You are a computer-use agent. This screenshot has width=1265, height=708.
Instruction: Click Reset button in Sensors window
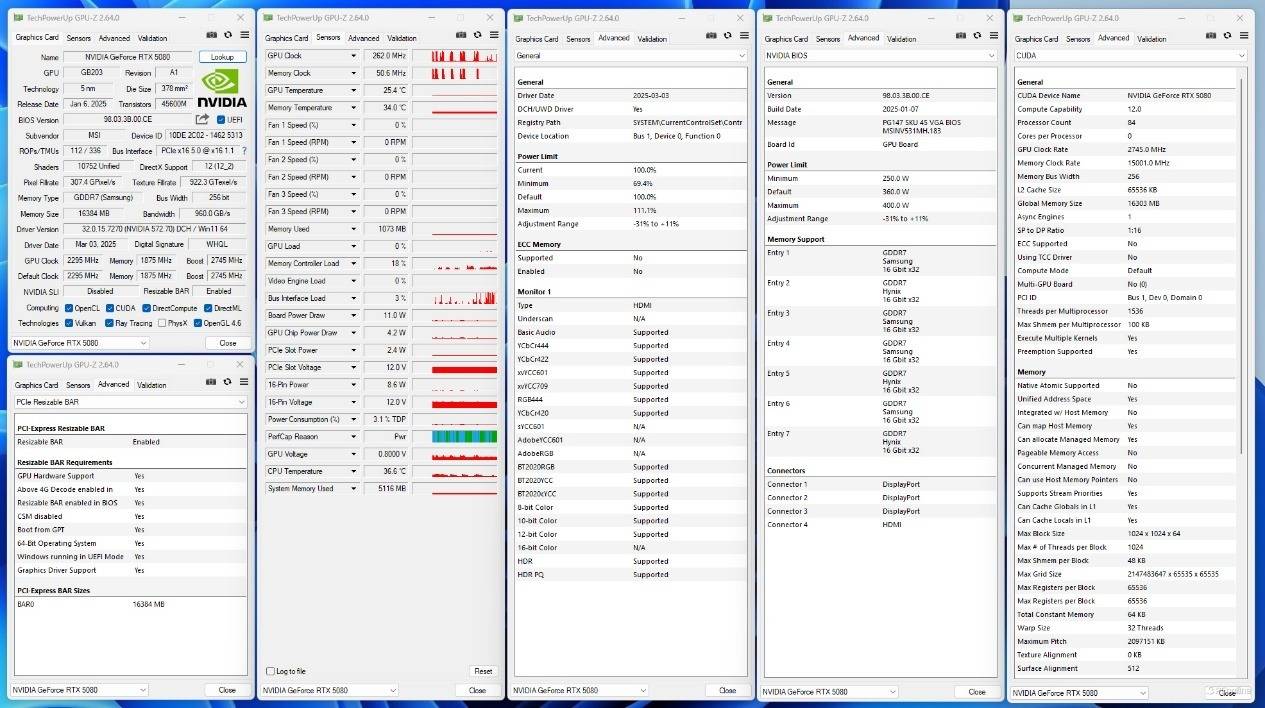click(483, 671)
